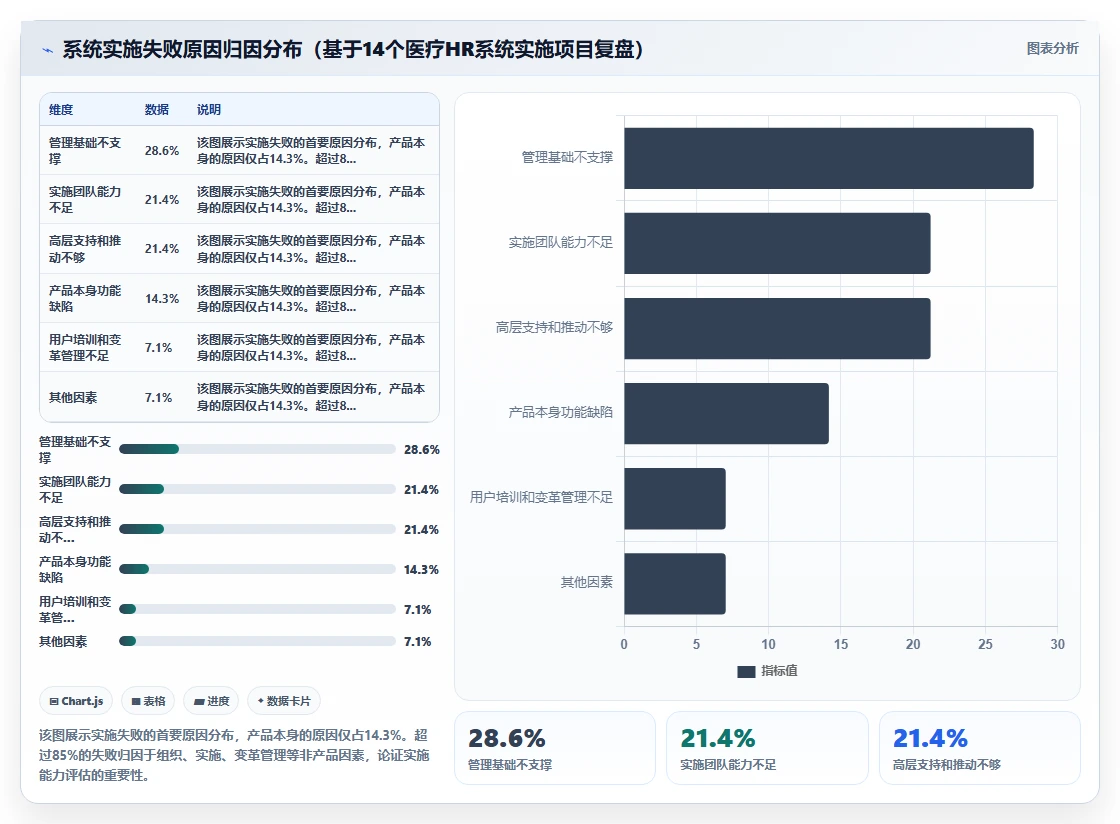Click the 高层支持和推... progress bar

click(x=257, y=529)
